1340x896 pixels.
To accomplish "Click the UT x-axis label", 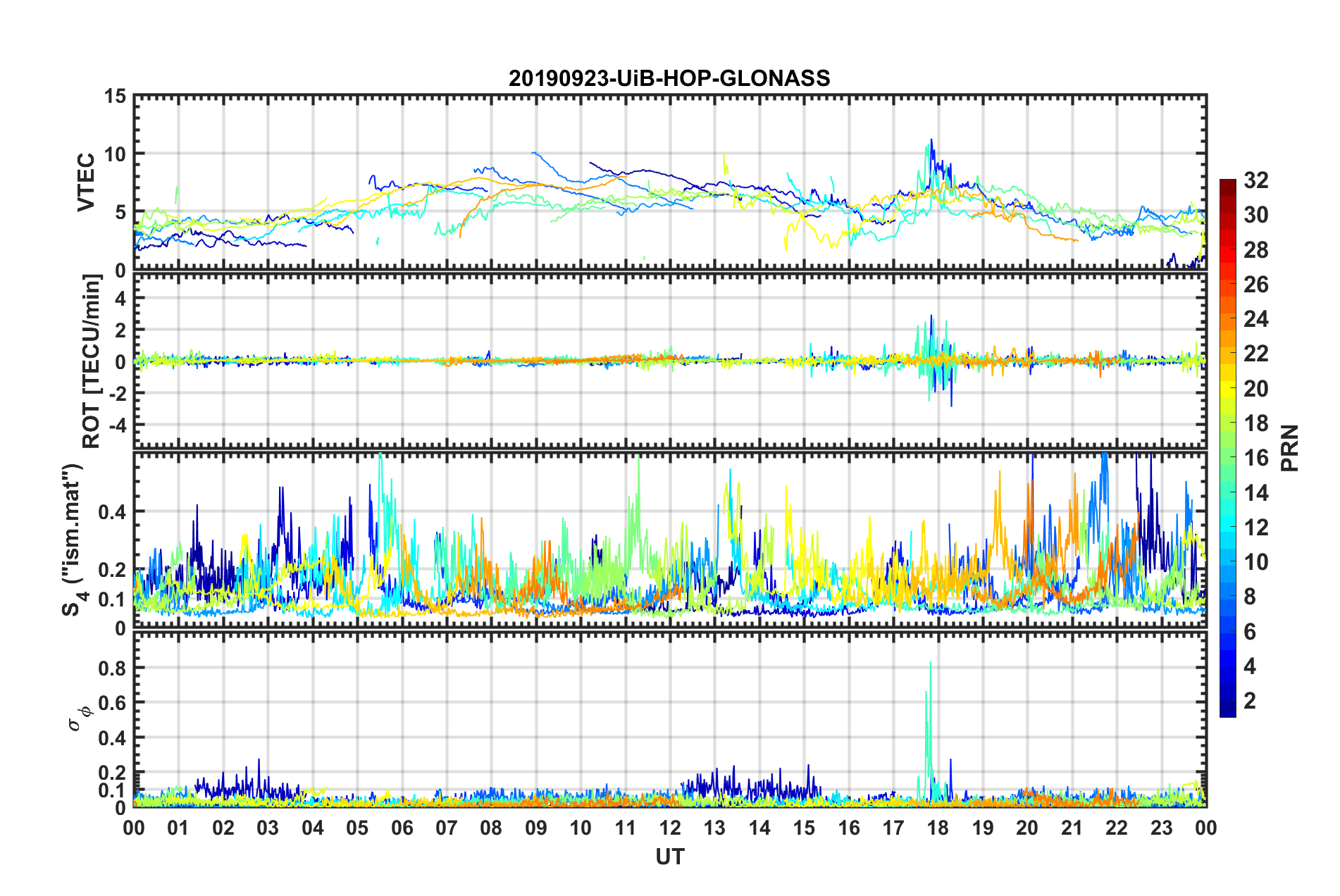I will pyautogui.click(x=670, y=857).
